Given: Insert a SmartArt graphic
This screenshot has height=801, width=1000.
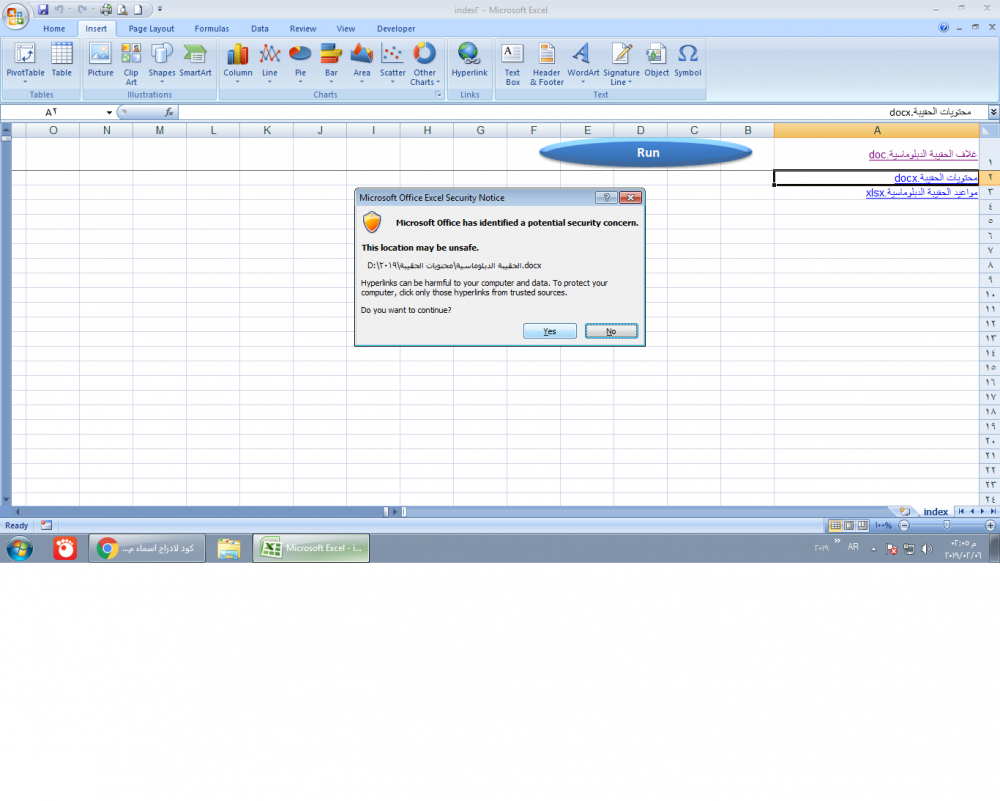Looking at the screenshot, I should coord(195,63).
